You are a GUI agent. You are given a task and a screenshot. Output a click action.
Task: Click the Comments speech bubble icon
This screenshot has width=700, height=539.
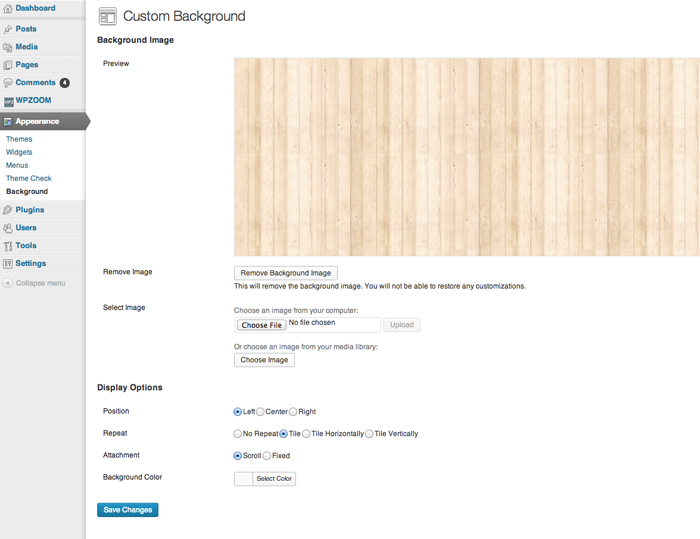8,83
